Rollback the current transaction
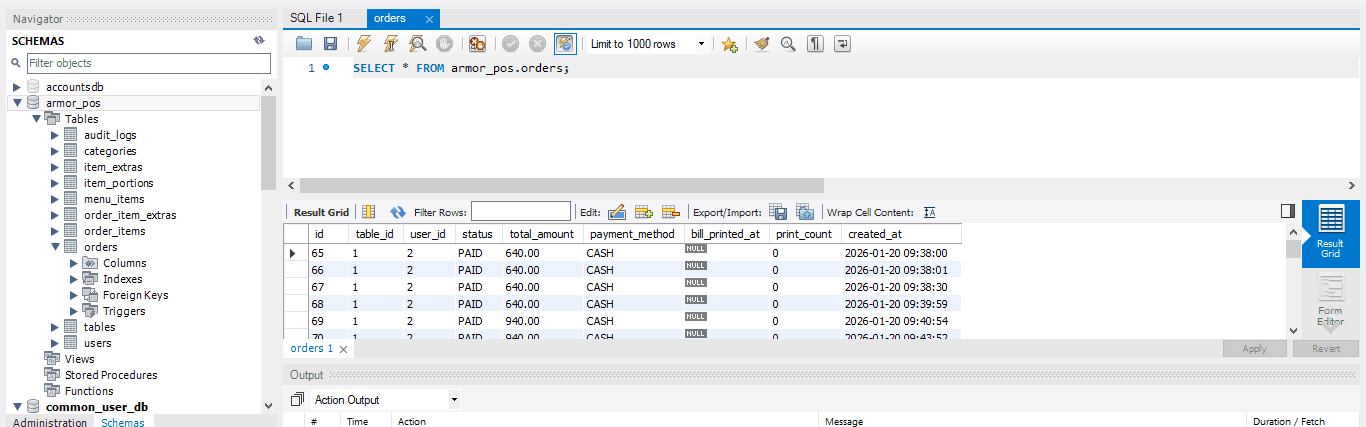The image size is (1366, 427). click(x=538, y=44)
